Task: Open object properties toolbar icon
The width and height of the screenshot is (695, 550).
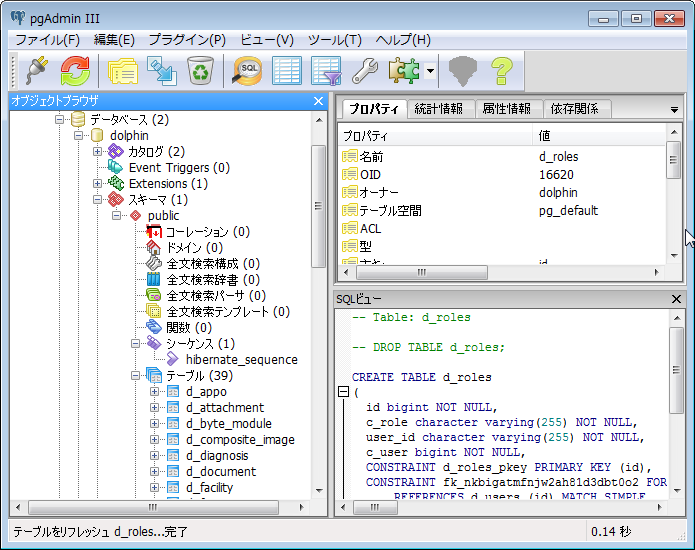Action: point(123,70)
